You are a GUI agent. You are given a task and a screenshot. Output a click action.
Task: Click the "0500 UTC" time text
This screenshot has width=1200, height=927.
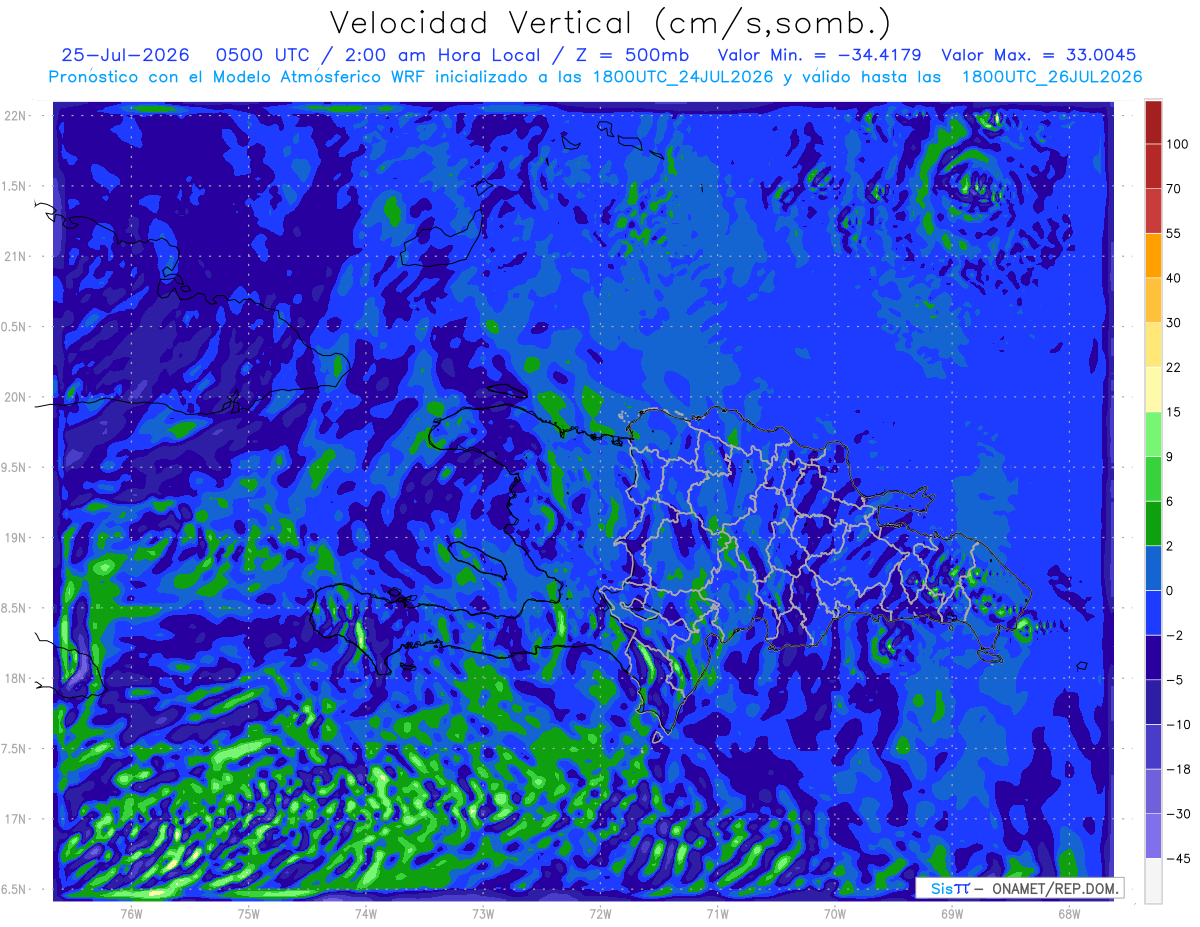tap(274, 55)
